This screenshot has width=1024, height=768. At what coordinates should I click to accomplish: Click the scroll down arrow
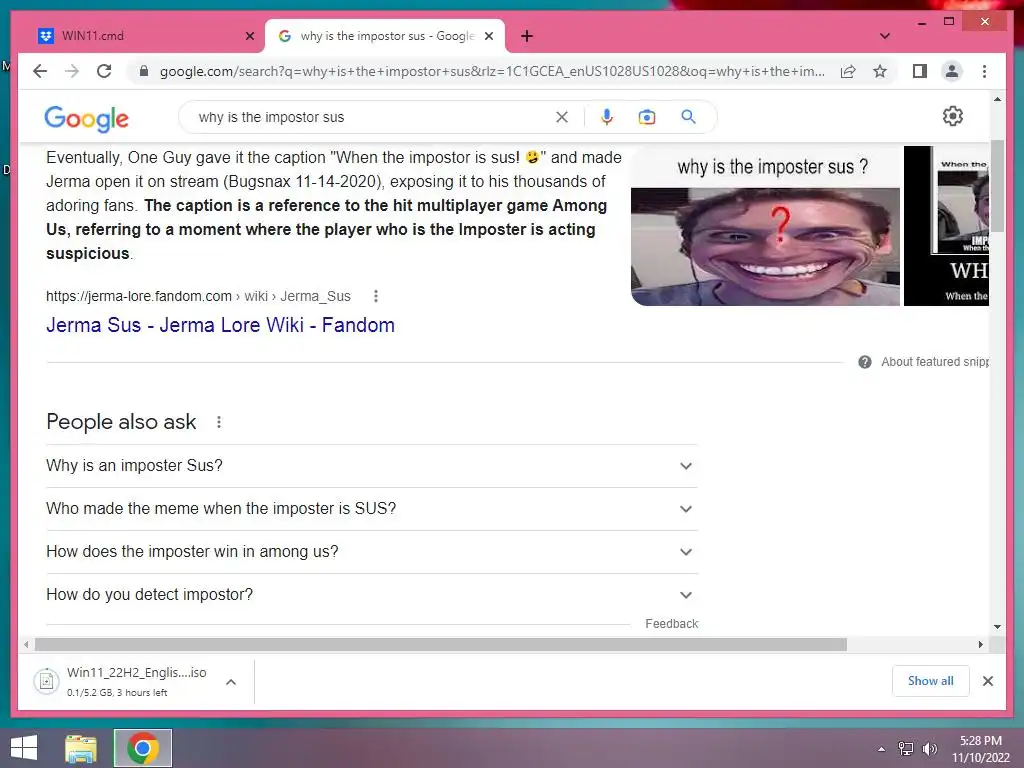(997, 626)
